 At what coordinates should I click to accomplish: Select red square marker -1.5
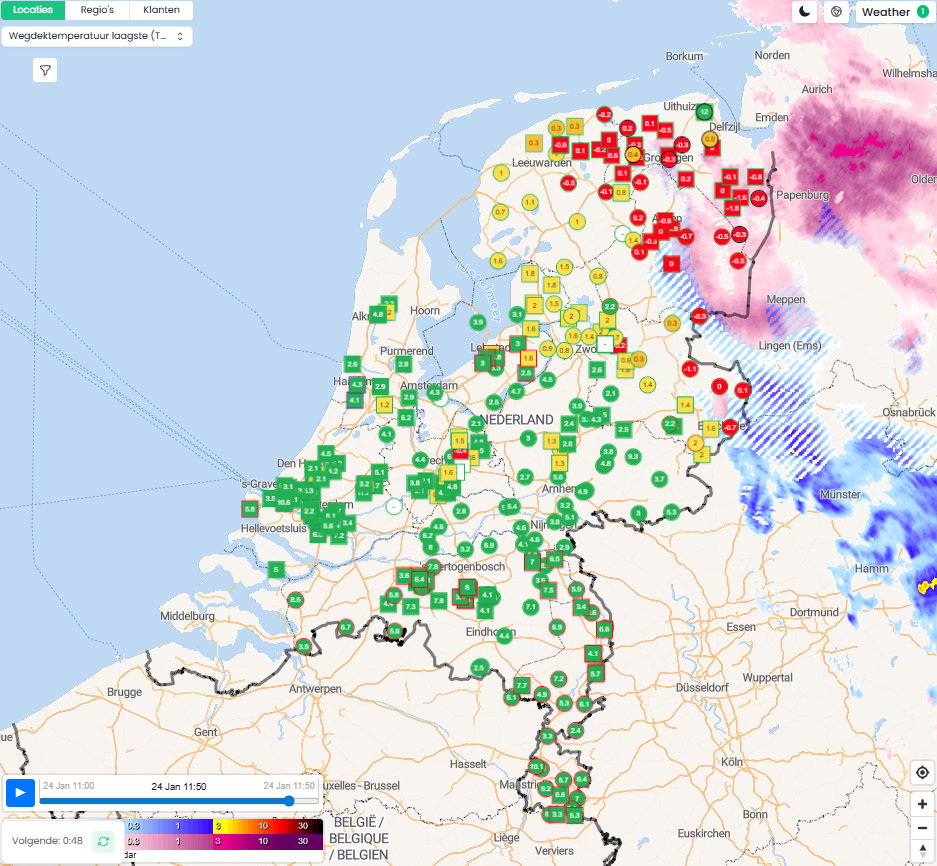point(740,197)
